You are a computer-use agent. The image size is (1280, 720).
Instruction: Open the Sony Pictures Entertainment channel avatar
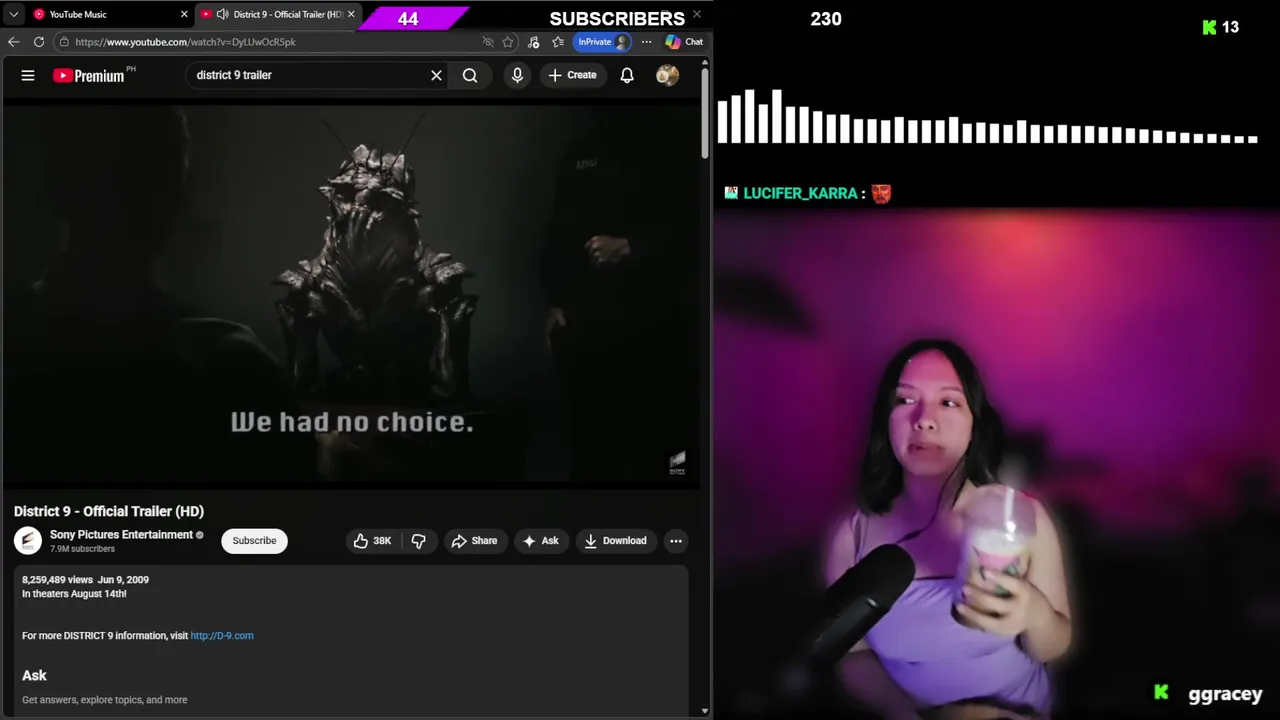click(28, 541)
